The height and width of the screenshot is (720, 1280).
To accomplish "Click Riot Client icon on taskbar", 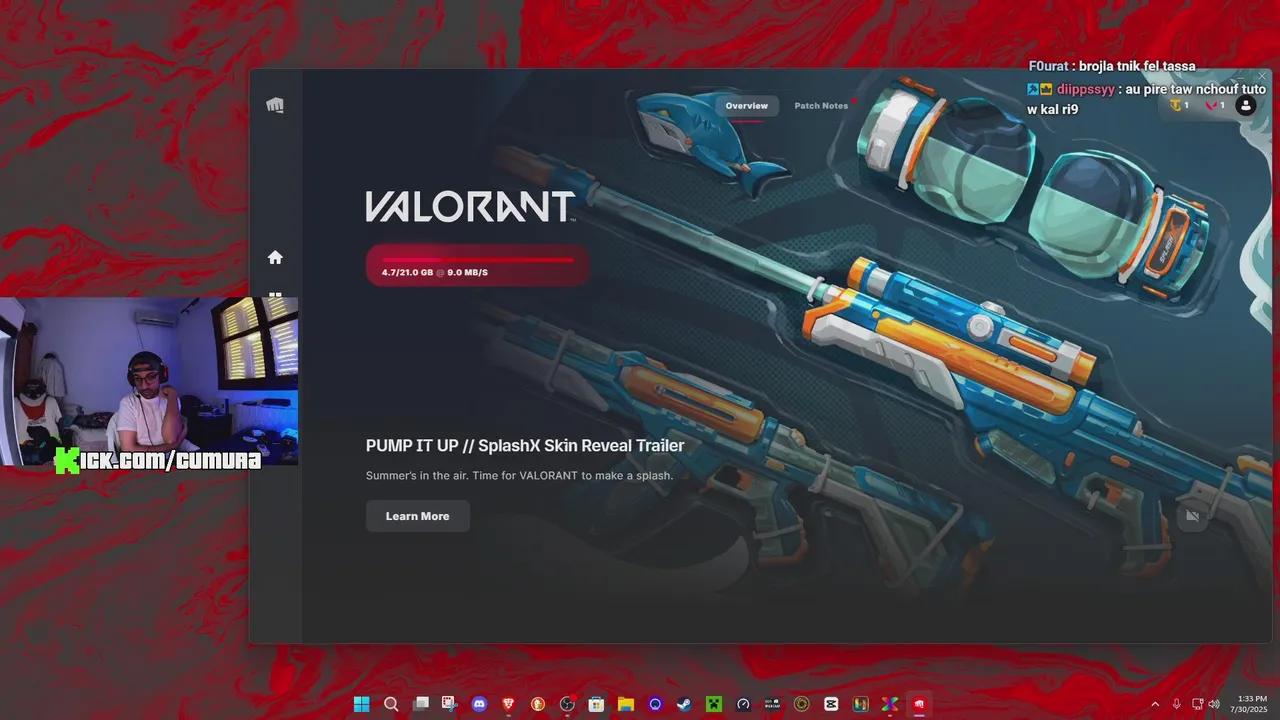I will coord(919,704).
